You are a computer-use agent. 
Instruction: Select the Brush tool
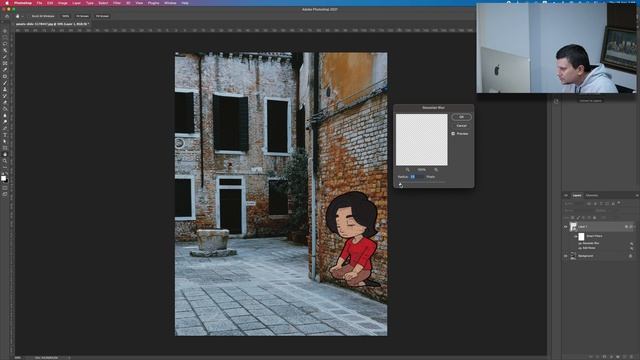click(5, 83)
